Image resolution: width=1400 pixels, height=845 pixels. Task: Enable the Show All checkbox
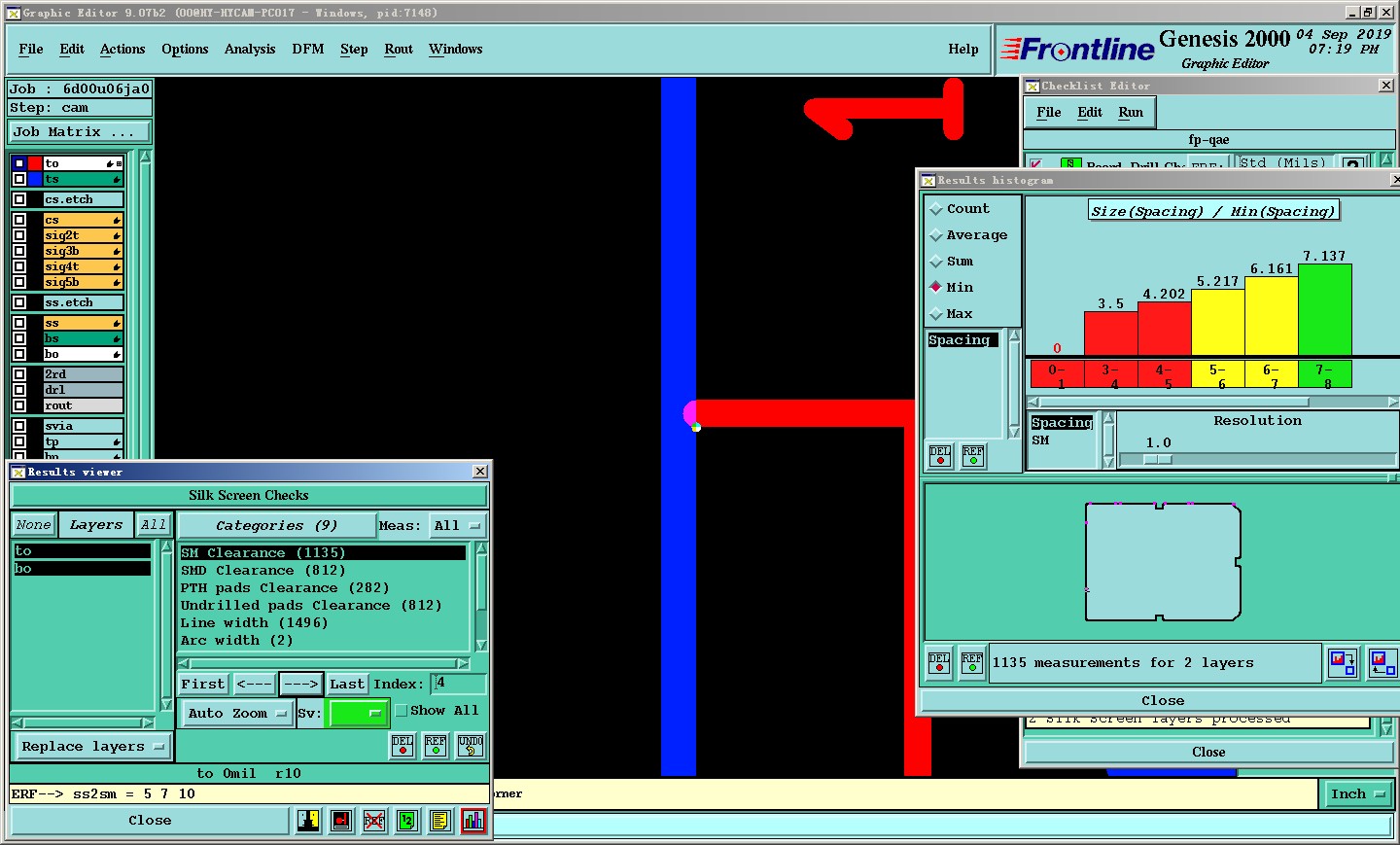tap(402, 711)
